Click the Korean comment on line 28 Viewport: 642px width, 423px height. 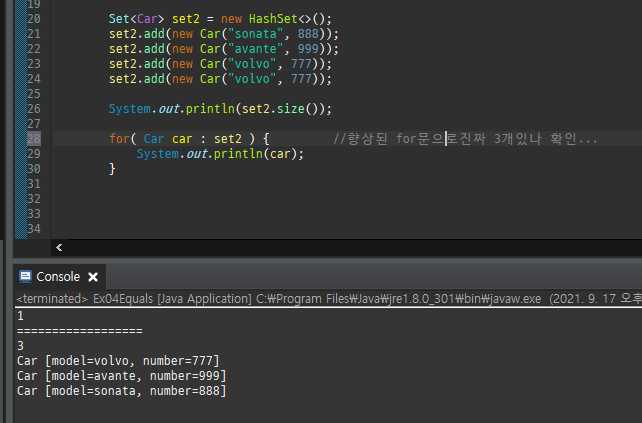466,138
